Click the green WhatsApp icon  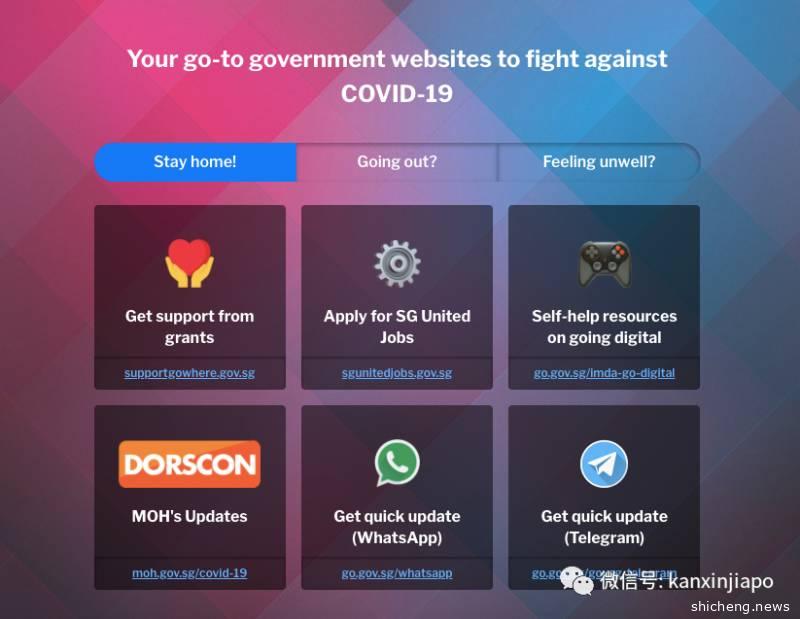click(397, 462)
